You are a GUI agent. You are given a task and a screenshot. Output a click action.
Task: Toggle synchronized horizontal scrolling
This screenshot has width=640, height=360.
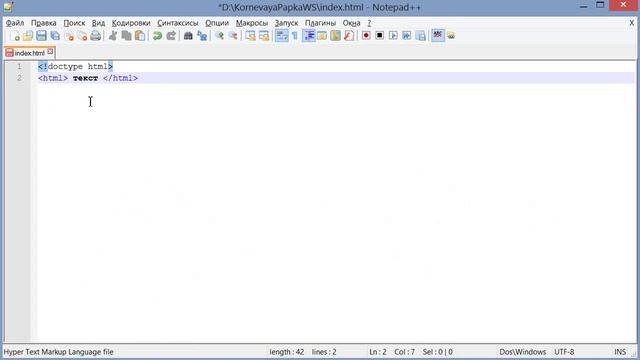click(264, 36)
